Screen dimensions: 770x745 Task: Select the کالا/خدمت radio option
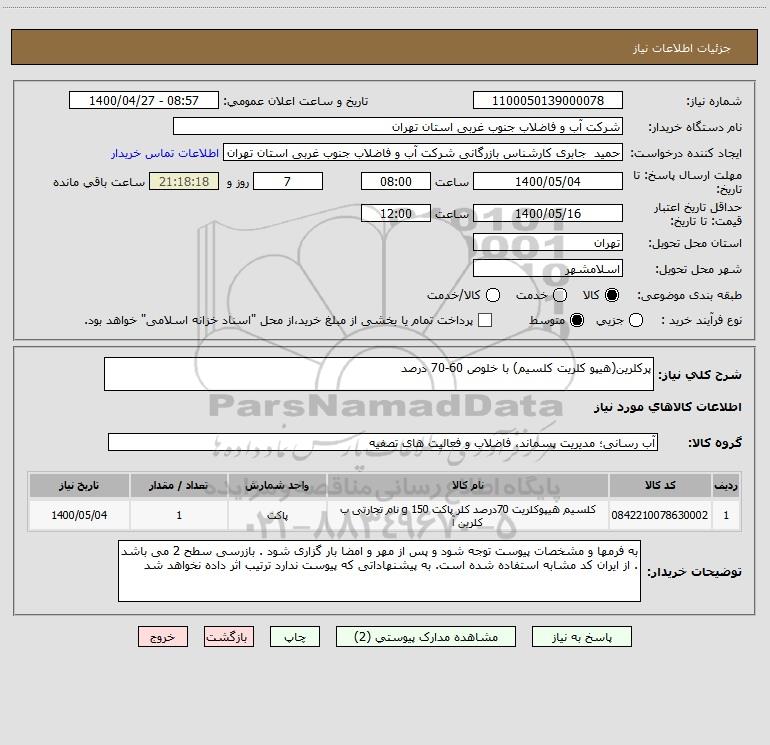[x=493, y=295]
